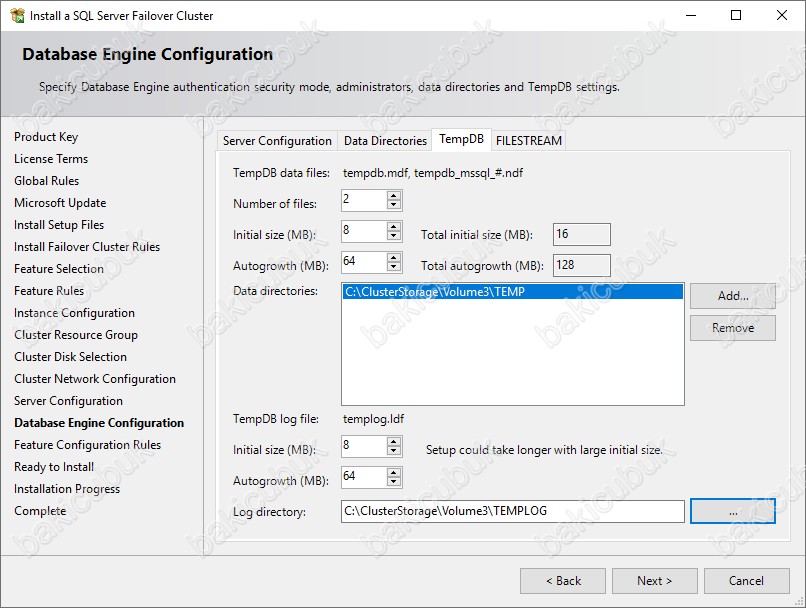Switch to the Server Configuration tab
Image resolution: width=806 pixels, height=608 pixels.
point(277,141)
